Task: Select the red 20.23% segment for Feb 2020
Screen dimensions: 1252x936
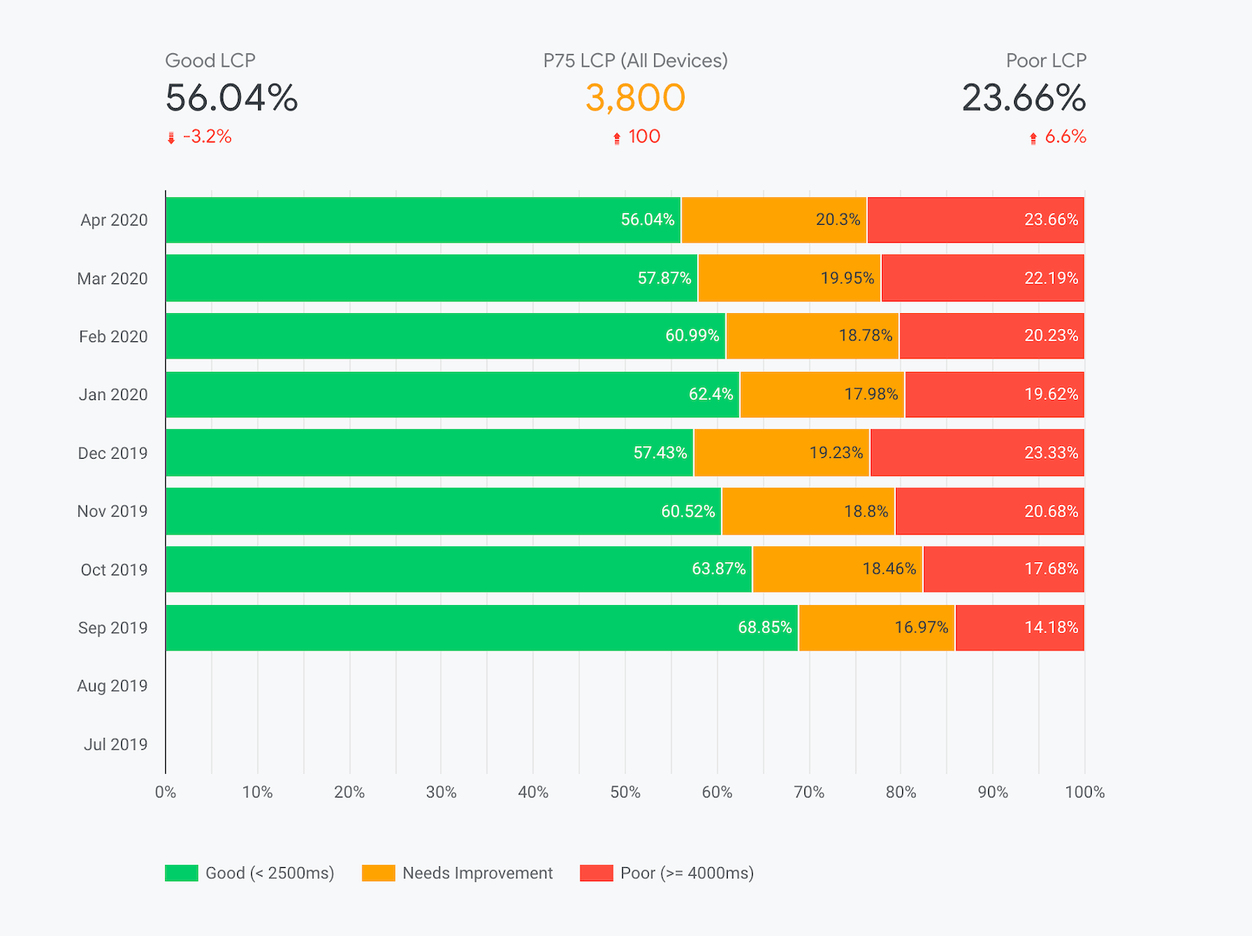Action: click(x=991, y=336)
